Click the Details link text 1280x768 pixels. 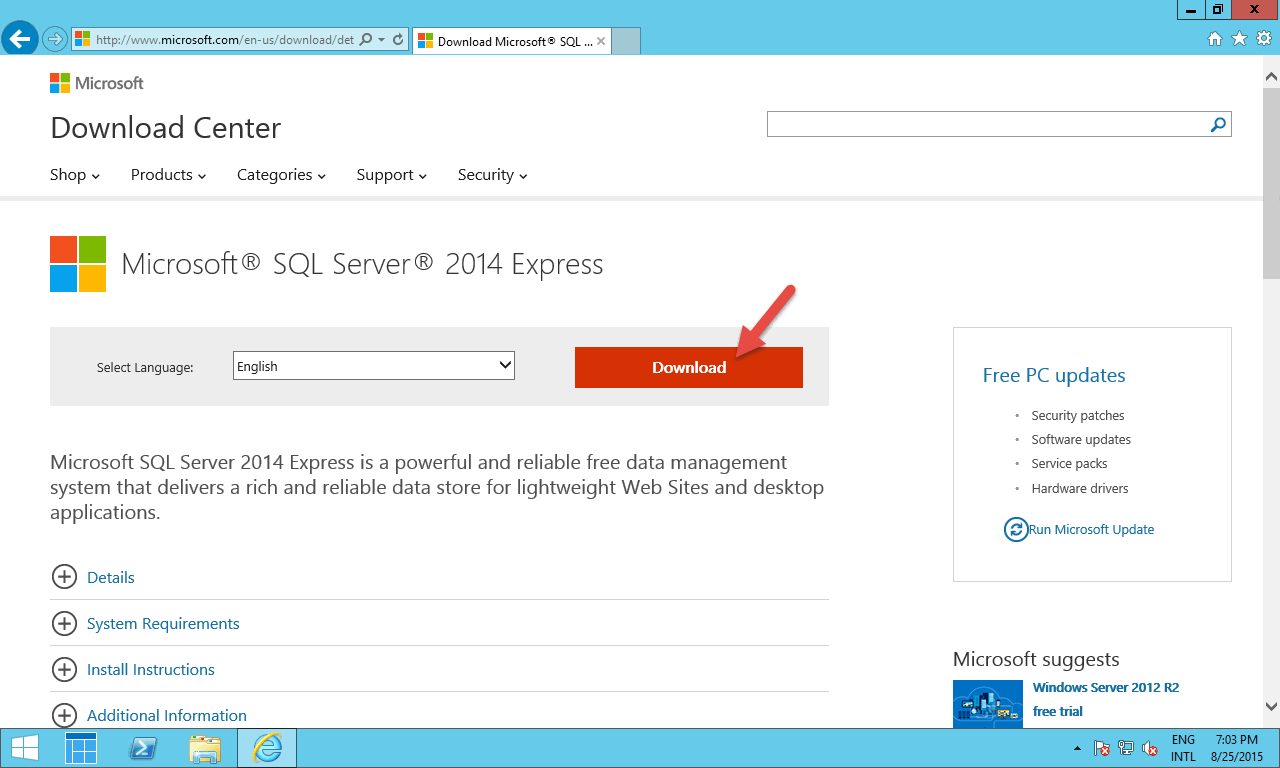110,577
